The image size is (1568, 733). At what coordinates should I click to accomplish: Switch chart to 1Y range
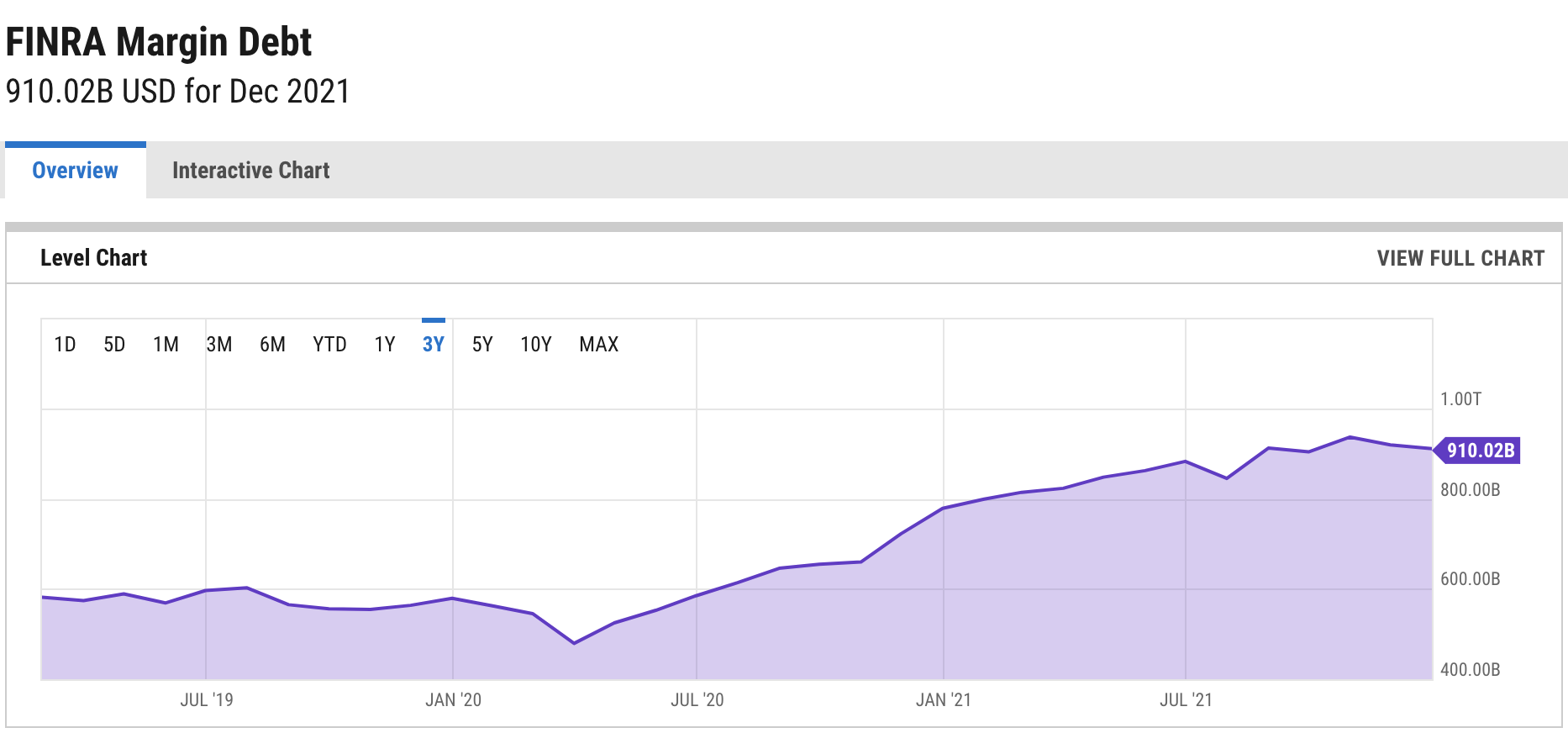click(385, 344)
